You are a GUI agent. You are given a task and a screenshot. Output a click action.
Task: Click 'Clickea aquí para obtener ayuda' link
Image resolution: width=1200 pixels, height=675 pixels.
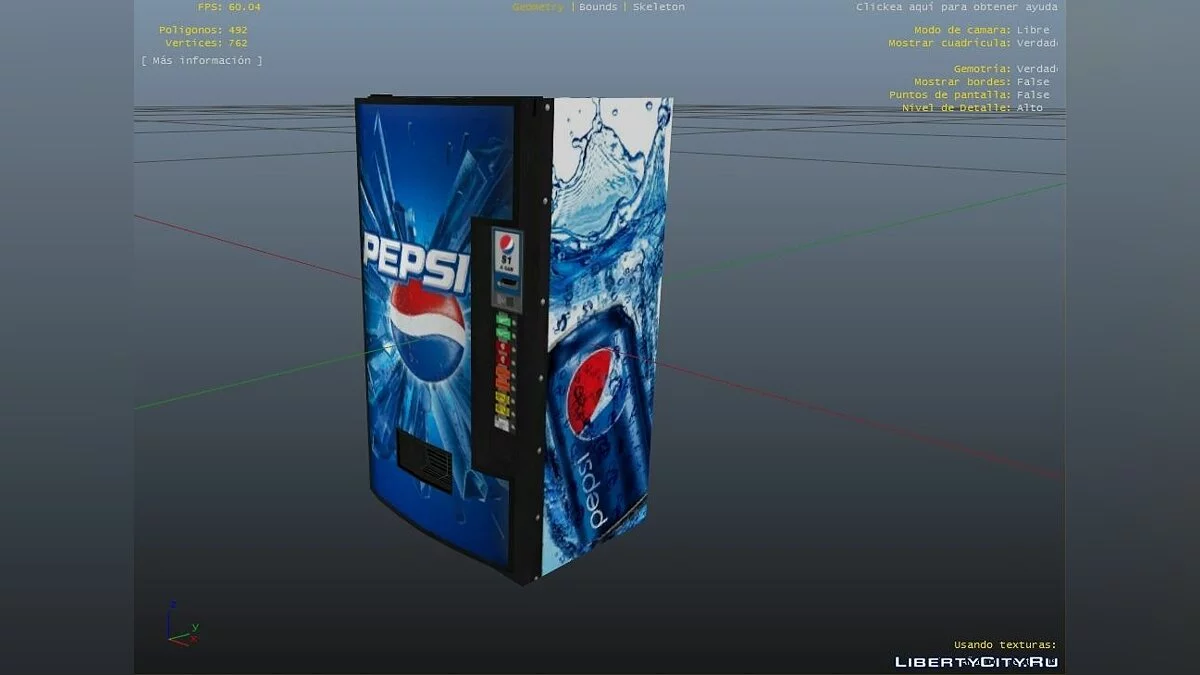(956, 7)
